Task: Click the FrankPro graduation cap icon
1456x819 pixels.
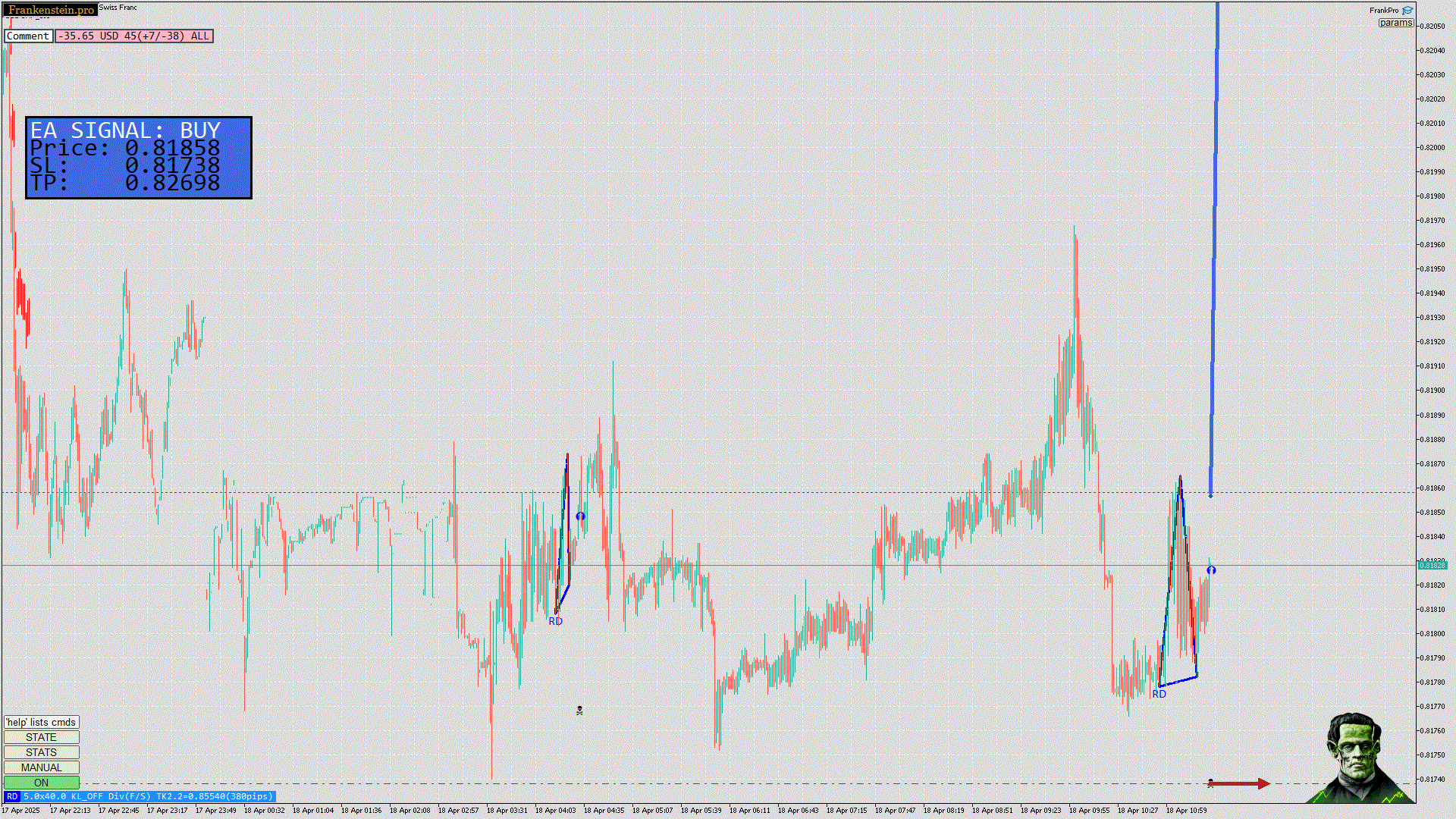Action: [1407, 11]
